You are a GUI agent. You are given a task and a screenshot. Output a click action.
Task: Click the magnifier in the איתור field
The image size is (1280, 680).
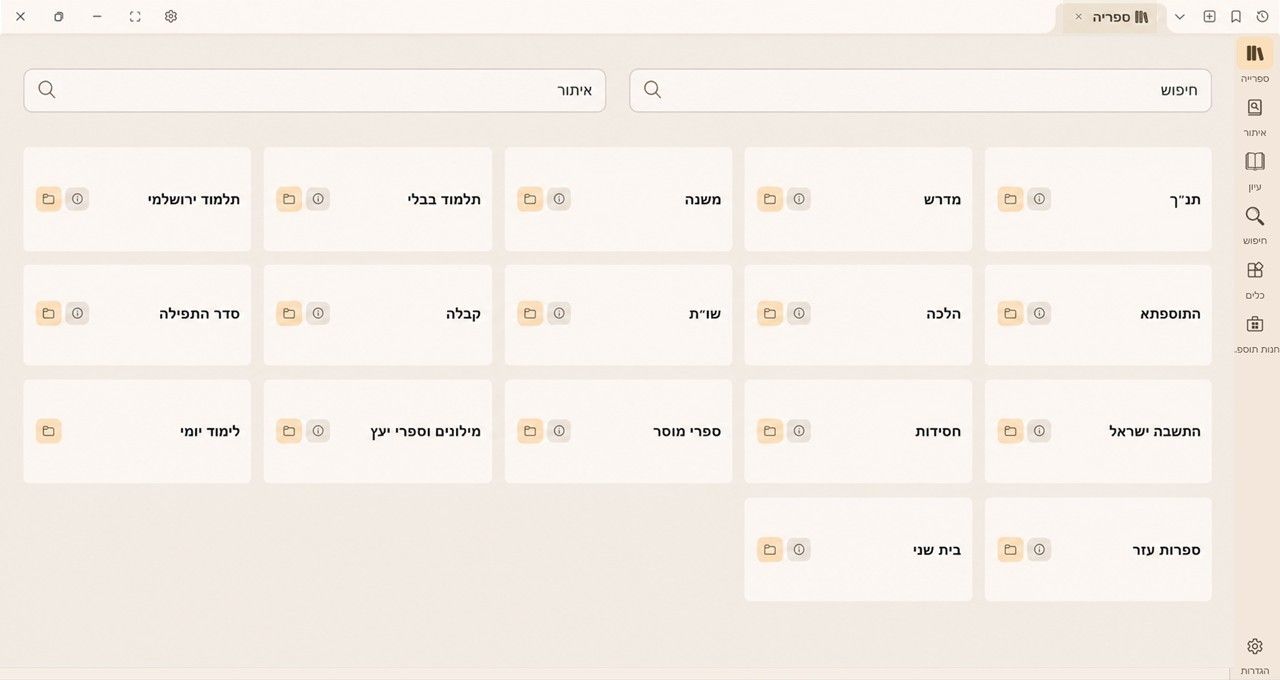(47, 90)
